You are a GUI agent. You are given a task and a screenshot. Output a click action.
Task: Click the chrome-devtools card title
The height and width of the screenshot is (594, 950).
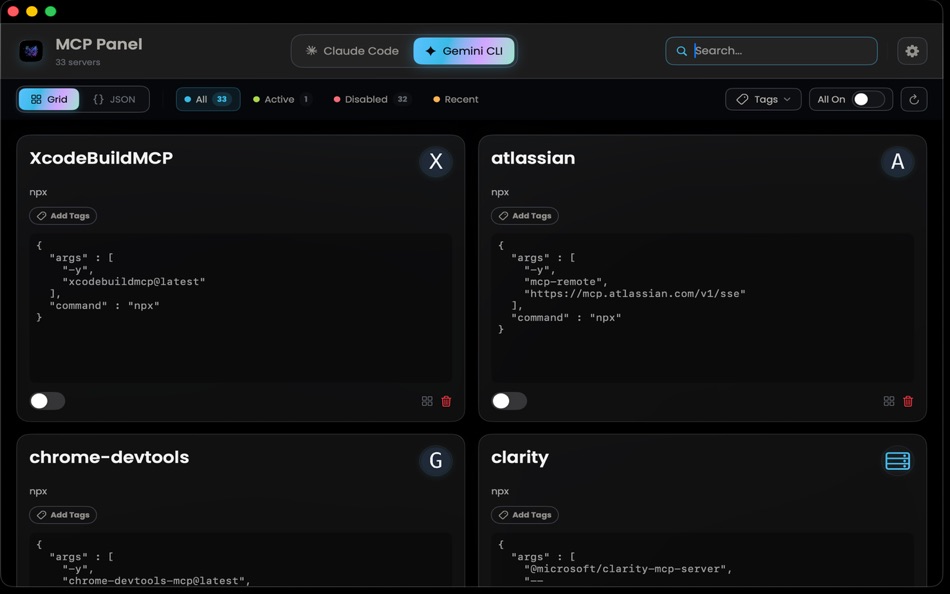[x=109, y=457]
